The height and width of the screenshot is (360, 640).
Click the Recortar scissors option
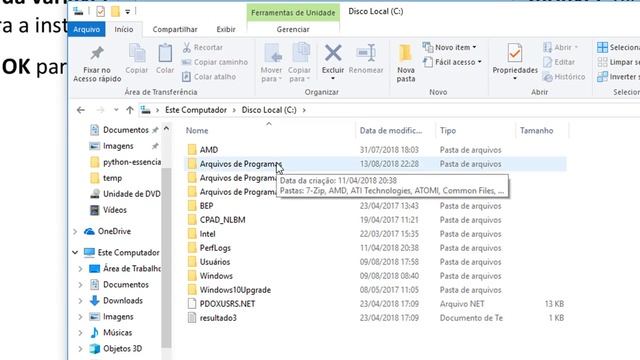pyautogui.click(x=202, y=47)
